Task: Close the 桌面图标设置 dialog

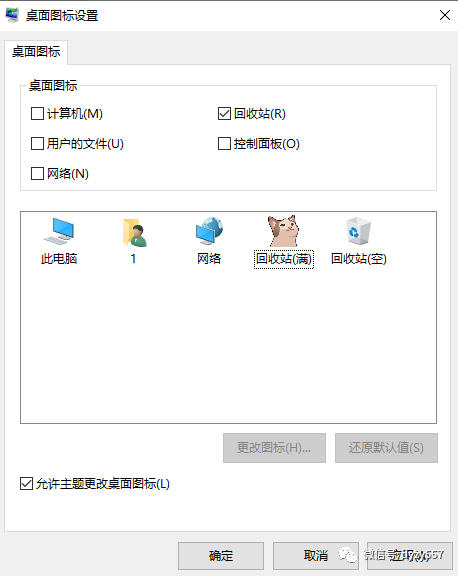Action: [x=445, y=15]
